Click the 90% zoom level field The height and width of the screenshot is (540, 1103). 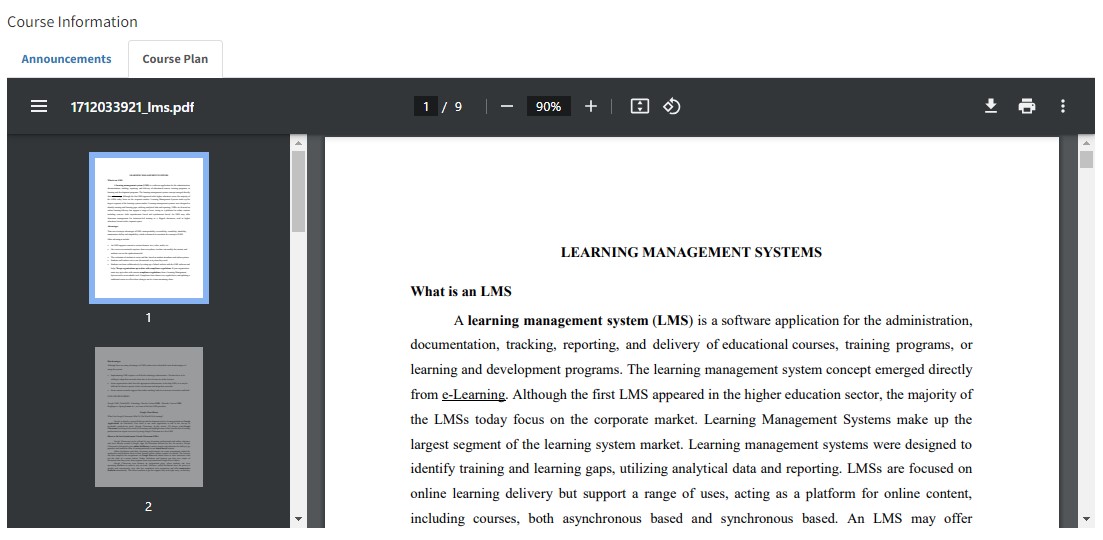548,106
